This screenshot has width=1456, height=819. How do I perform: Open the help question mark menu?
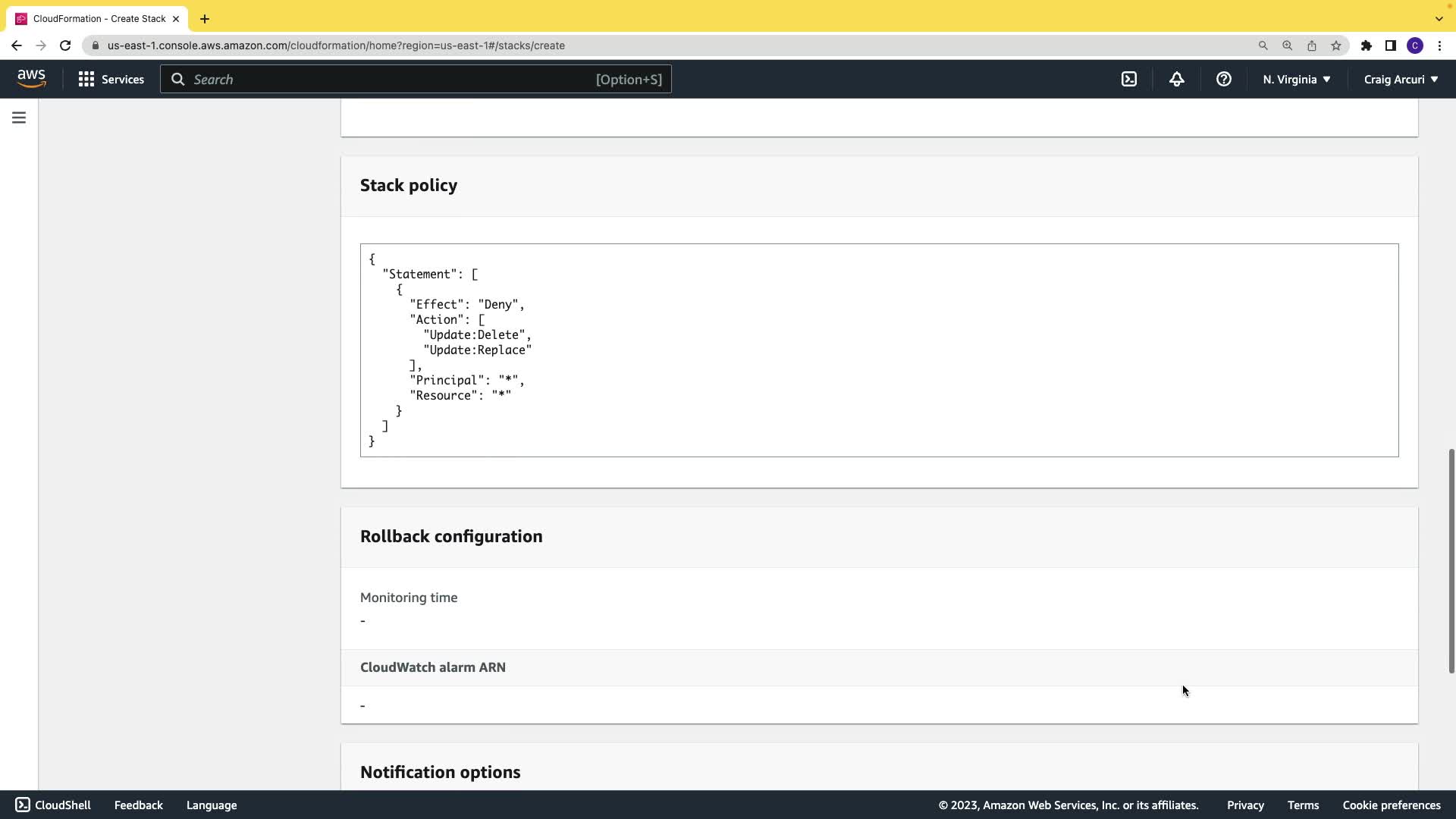1223,79
